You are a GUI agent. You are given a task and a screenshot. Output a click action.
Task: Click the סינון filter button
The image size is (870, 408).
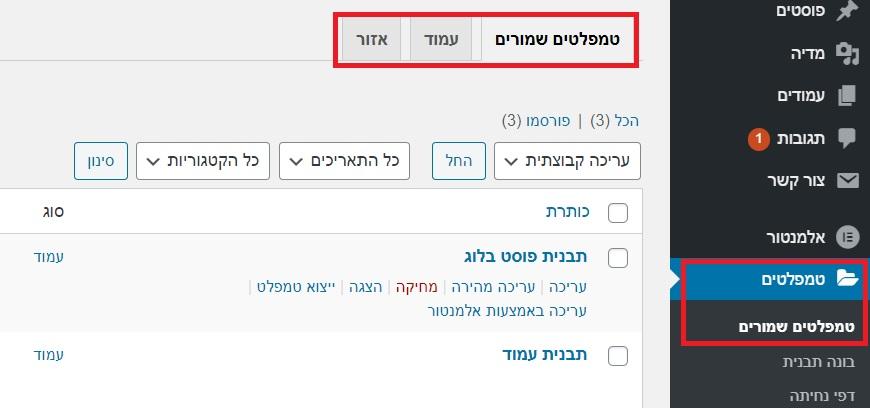click(x=101, y=161)
